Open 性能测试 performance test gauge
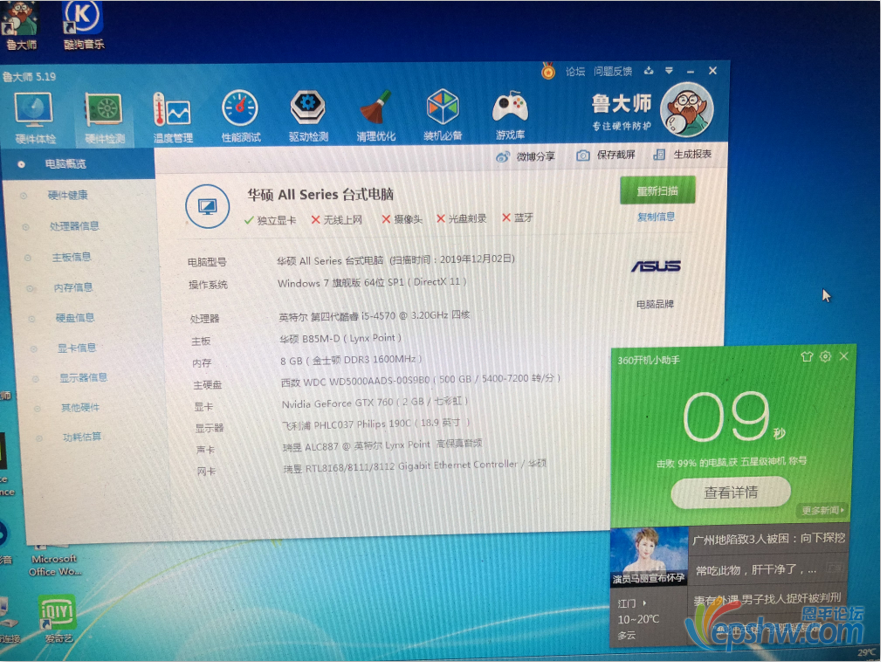The height and width of the screenshot is (662, 881). 240,117
